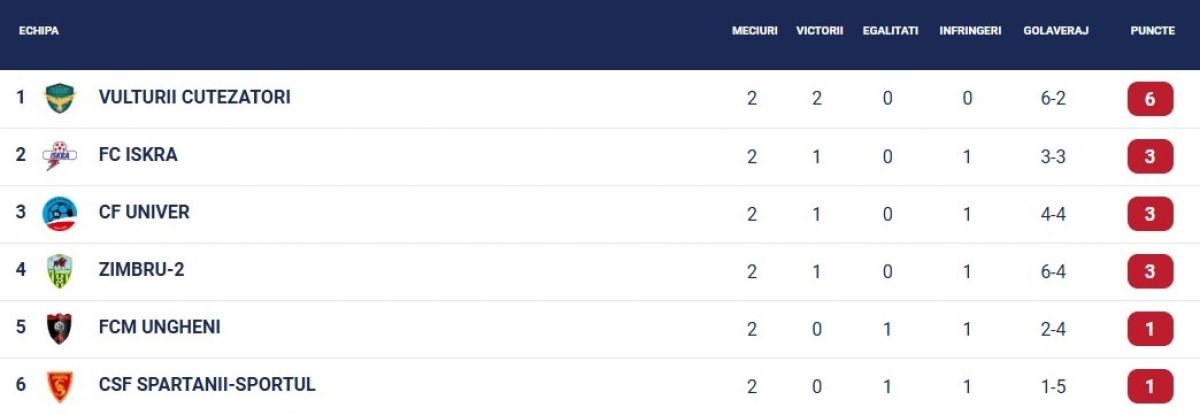Click the red 6 points badge
The height and width of the screenshot is (415, 1200).
(1150, 99)
